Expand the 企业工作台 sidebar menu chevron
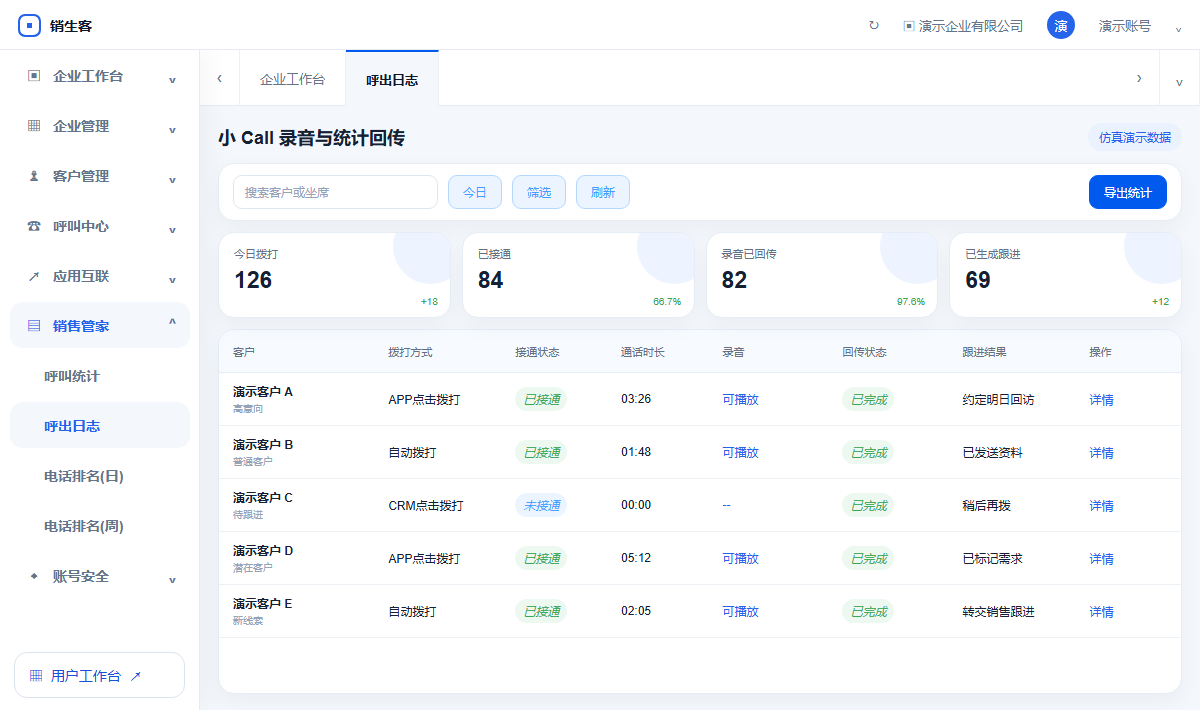The width and height of the screenshot is (1200, 710). 172,79
